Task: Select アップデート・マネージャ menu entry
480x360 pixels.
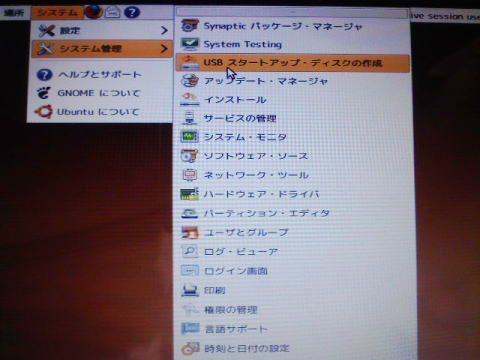Action: 293,81
